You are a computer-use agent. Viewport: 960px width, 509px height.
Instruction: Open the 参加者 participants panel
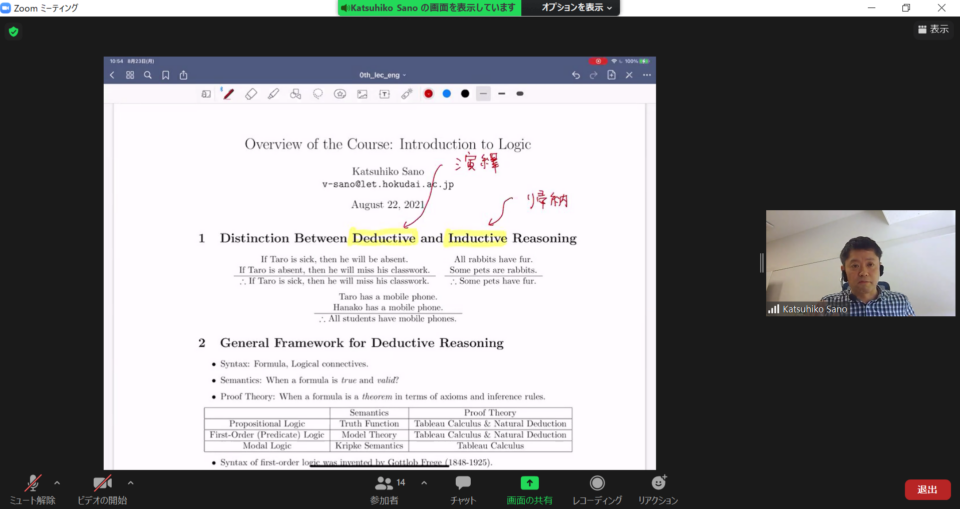pyautogui.click(x=384, y=489)
